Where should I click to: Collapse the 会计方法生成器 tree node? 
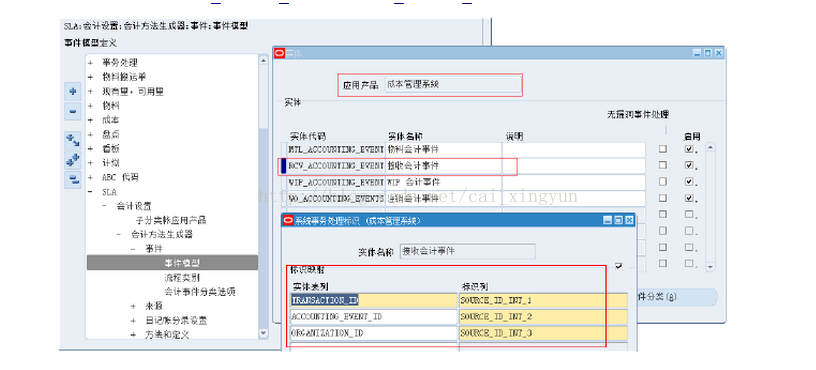(119, 234)
